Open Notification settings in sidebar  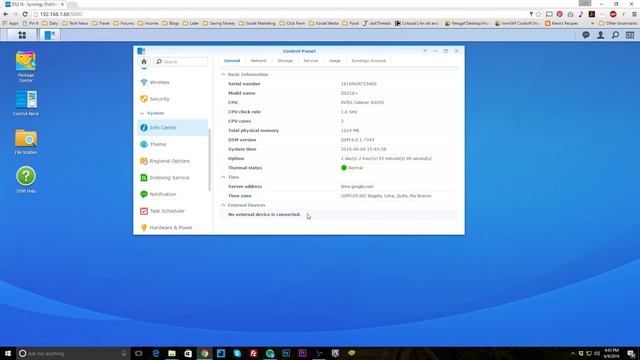click(x=172, y=194)
